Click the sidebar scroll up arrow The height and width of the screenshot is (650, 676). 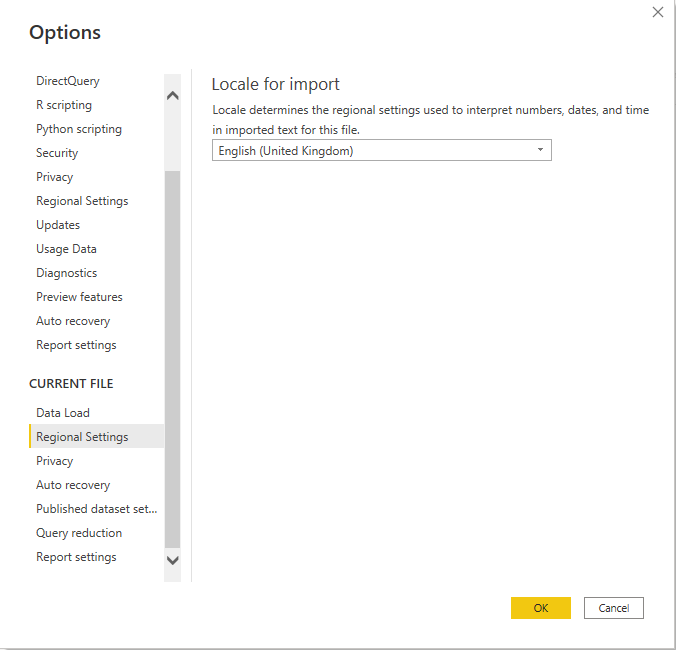(172, 95)
